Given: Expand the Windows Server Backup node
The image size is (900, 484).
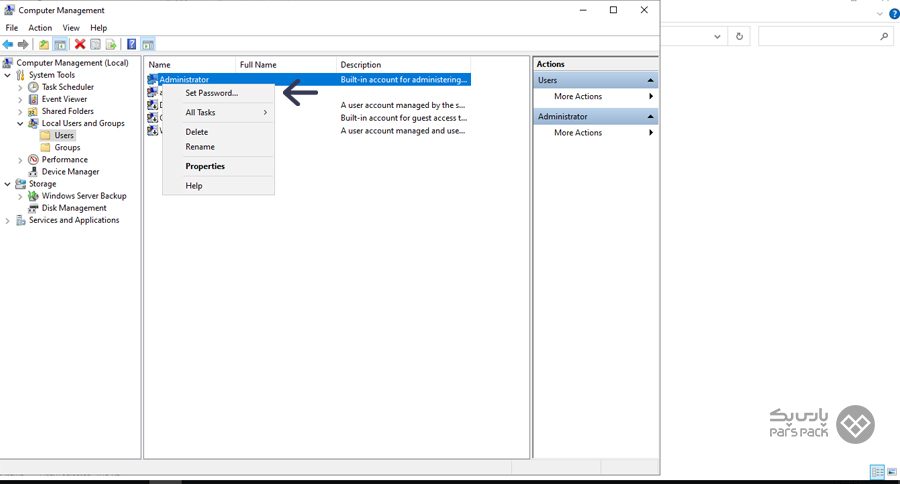Looking at the screenshot, I should (x=20, y=196).
